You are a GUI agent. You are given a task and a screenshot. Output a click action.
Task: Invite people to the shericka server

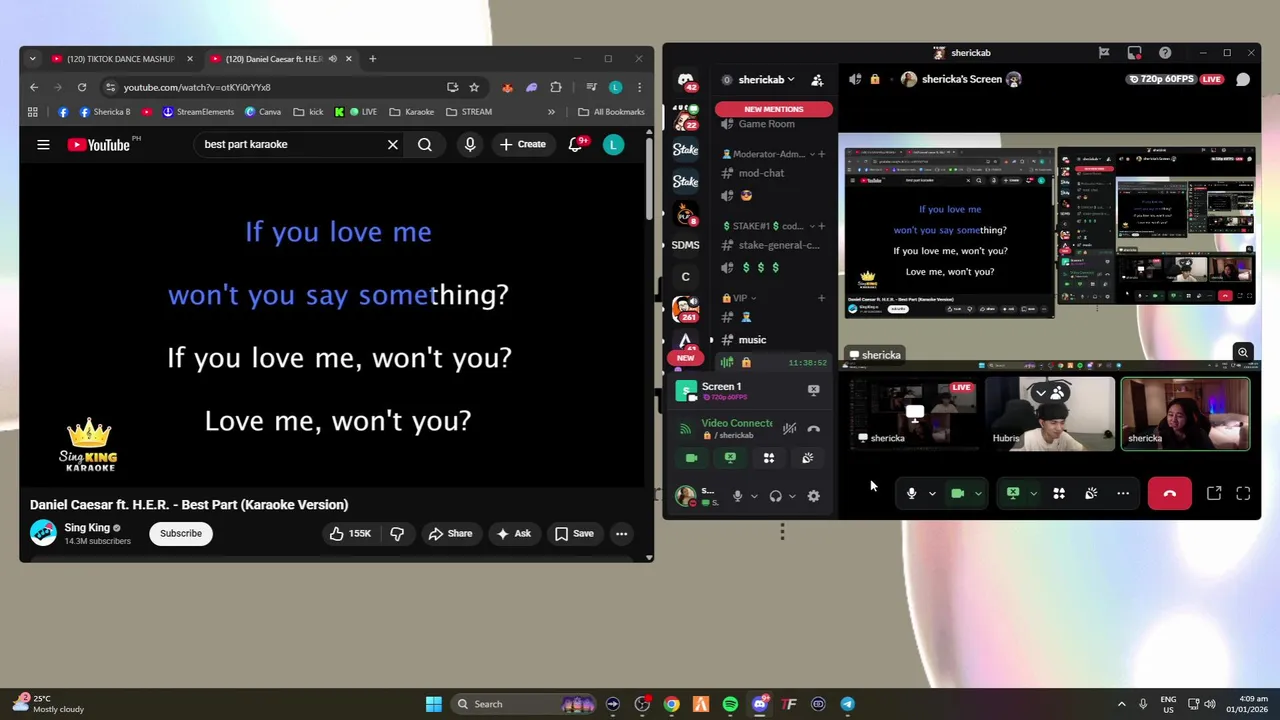[x=817, y=80]
